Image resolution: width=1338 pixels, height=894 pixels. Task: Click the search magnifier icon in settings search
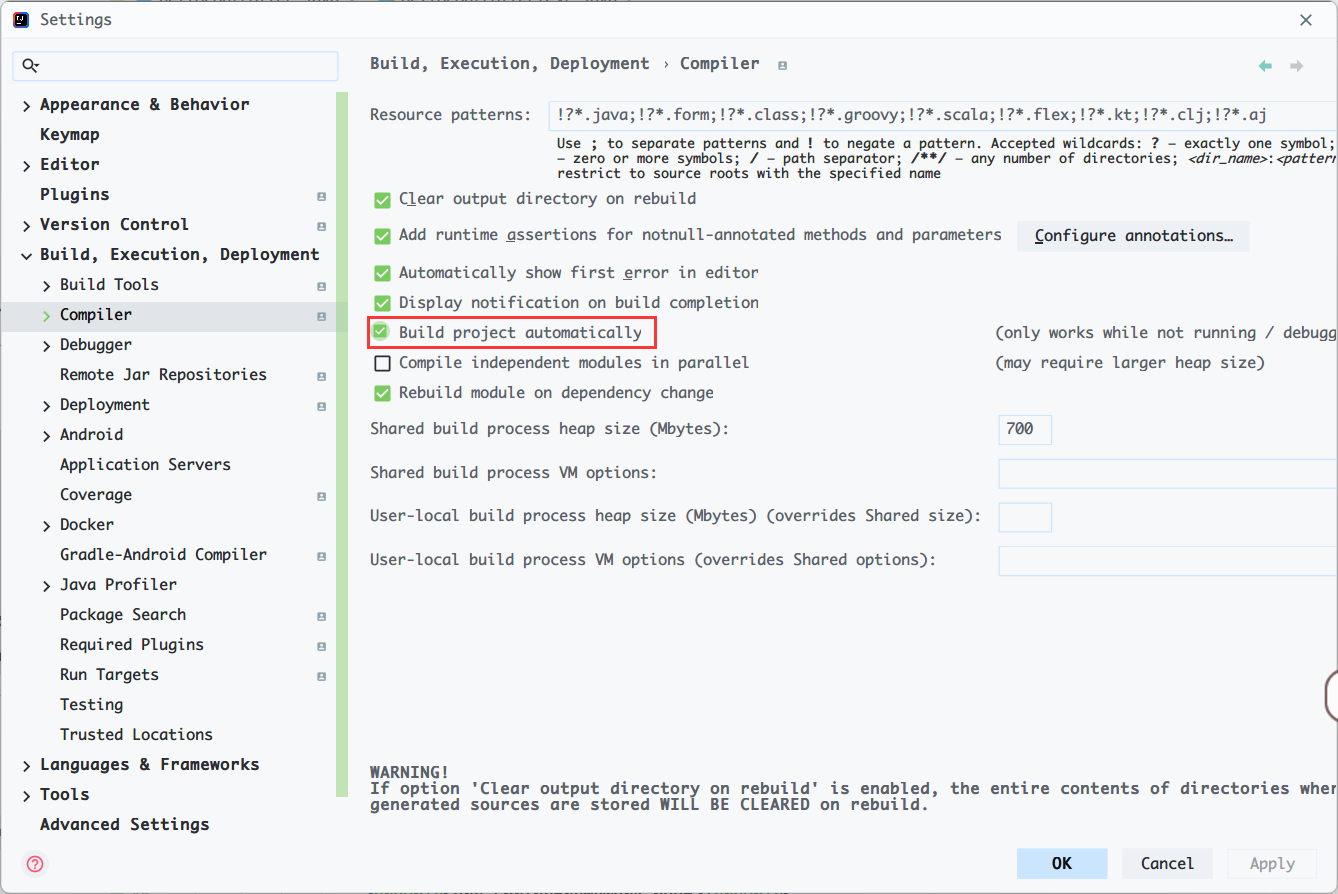click(x=30, y=66)
